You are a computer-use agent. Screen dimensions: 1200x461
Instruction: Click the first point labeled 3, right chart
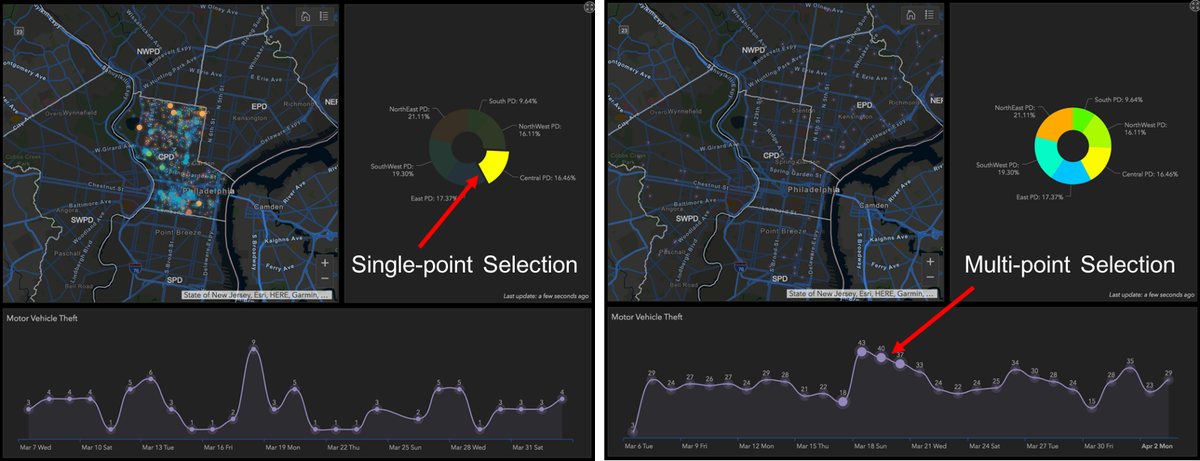(632, 430)
